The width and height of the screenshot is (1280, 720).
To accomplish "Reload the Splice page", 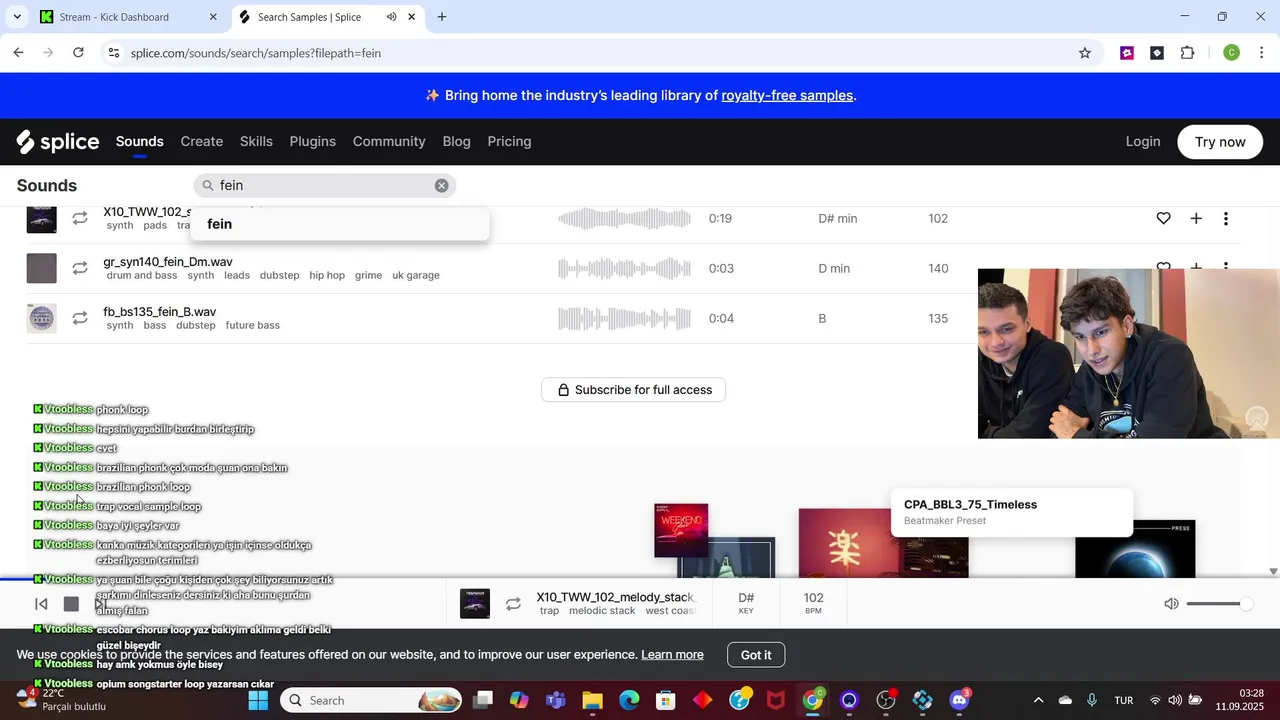I will coord(78,53).
